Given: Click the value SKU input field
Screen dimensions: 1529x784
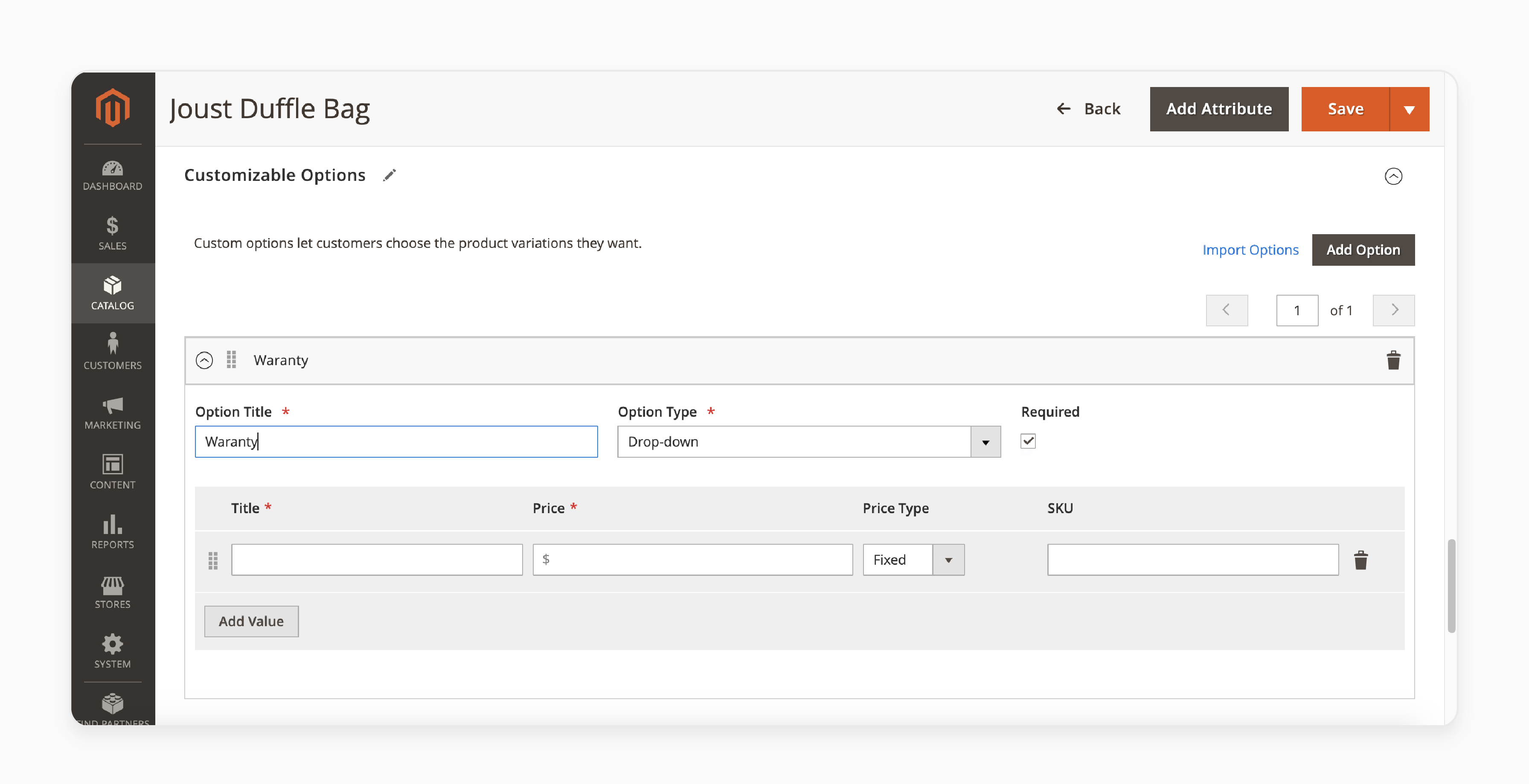Looking at the screenshot, I should [x=1192, y=559].
